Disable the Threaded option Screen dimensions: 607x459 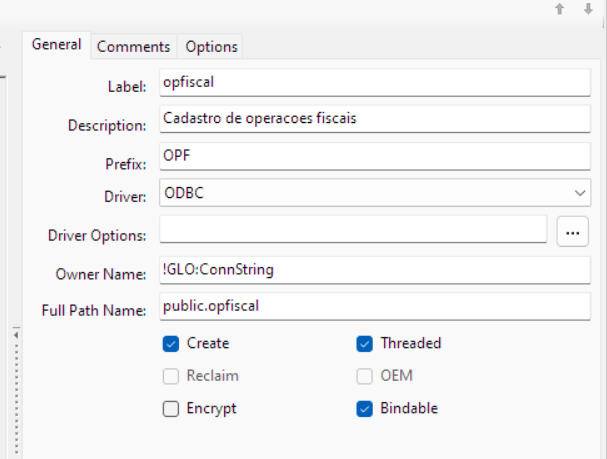tap(365, 343)
